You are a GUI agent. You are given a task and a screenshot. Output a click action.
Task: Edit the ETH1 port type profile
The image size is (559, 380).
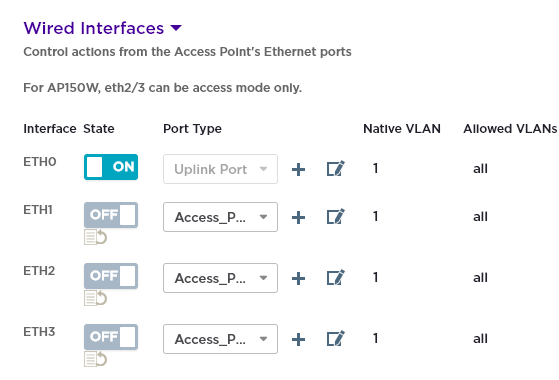(x=335, y=217)
